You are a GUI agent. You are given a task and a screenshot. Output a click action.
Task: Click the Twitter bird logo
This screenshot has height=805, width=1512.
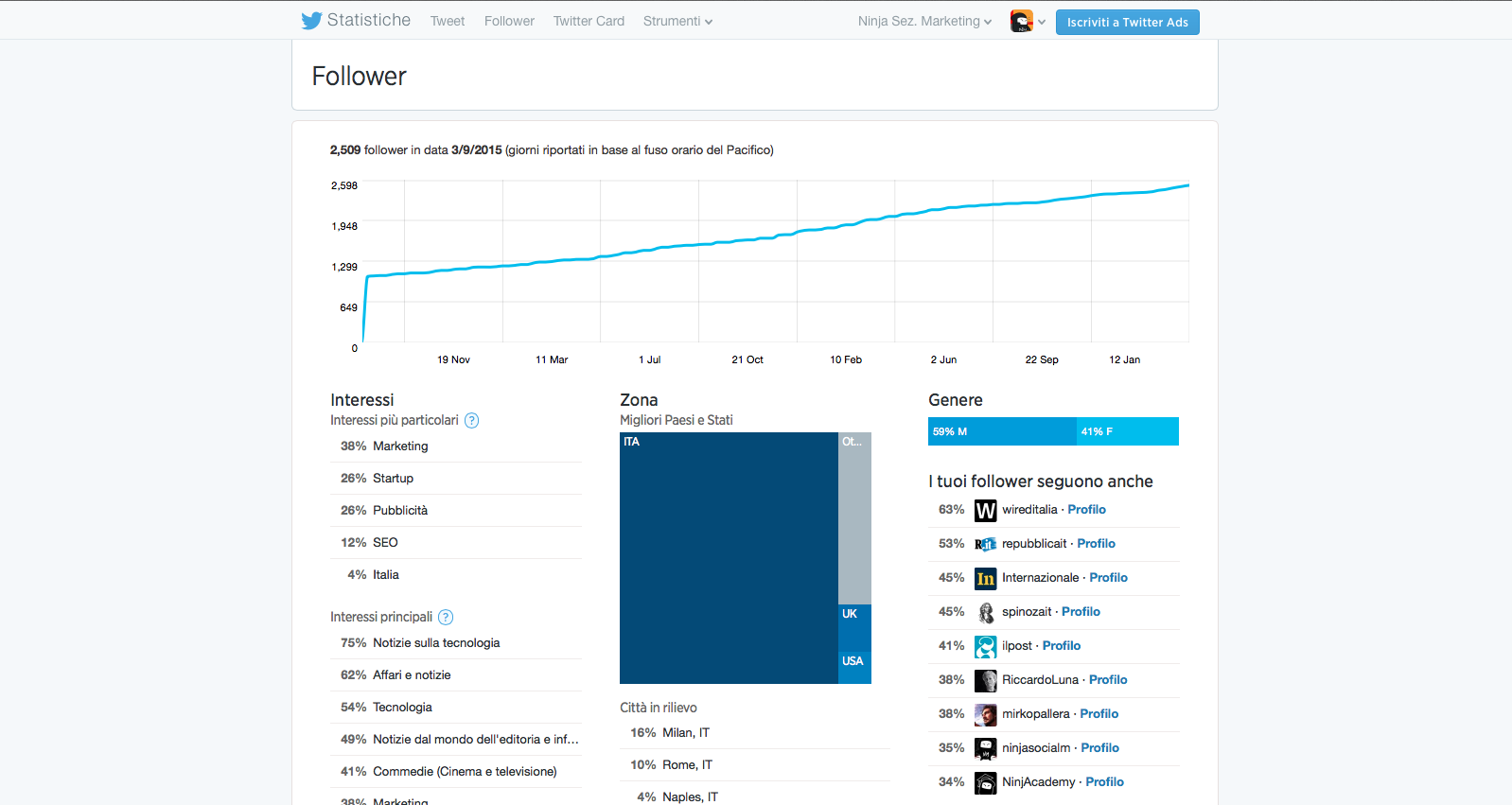pos(311,21)
